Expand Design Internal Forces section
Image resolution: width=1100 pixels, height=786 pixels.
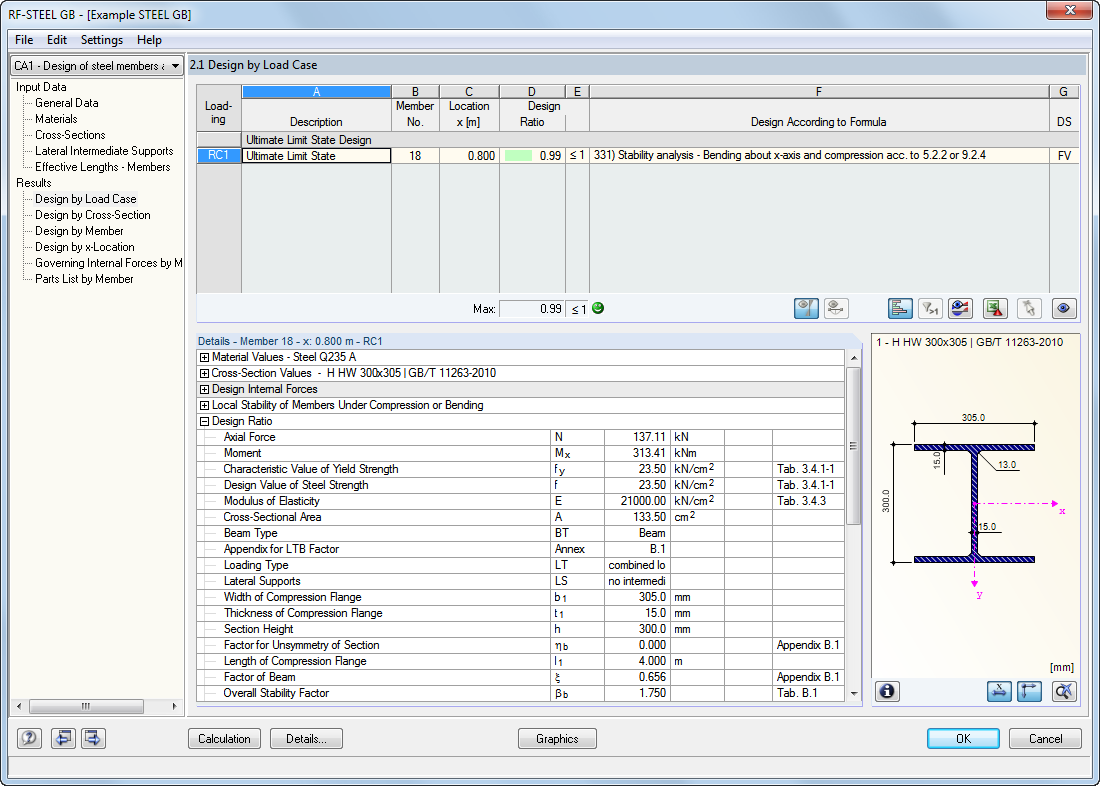tap(205, 389)
